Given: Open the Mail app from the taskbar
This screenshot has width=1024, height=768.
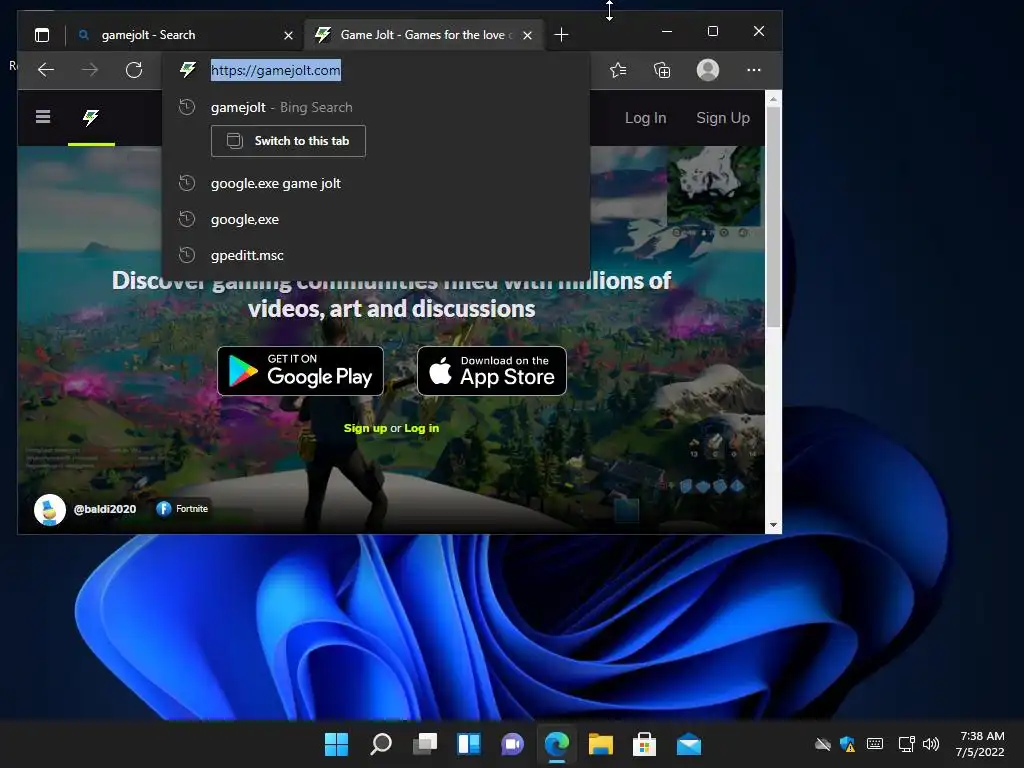Looking at the screenshot, I should (689, 744).
